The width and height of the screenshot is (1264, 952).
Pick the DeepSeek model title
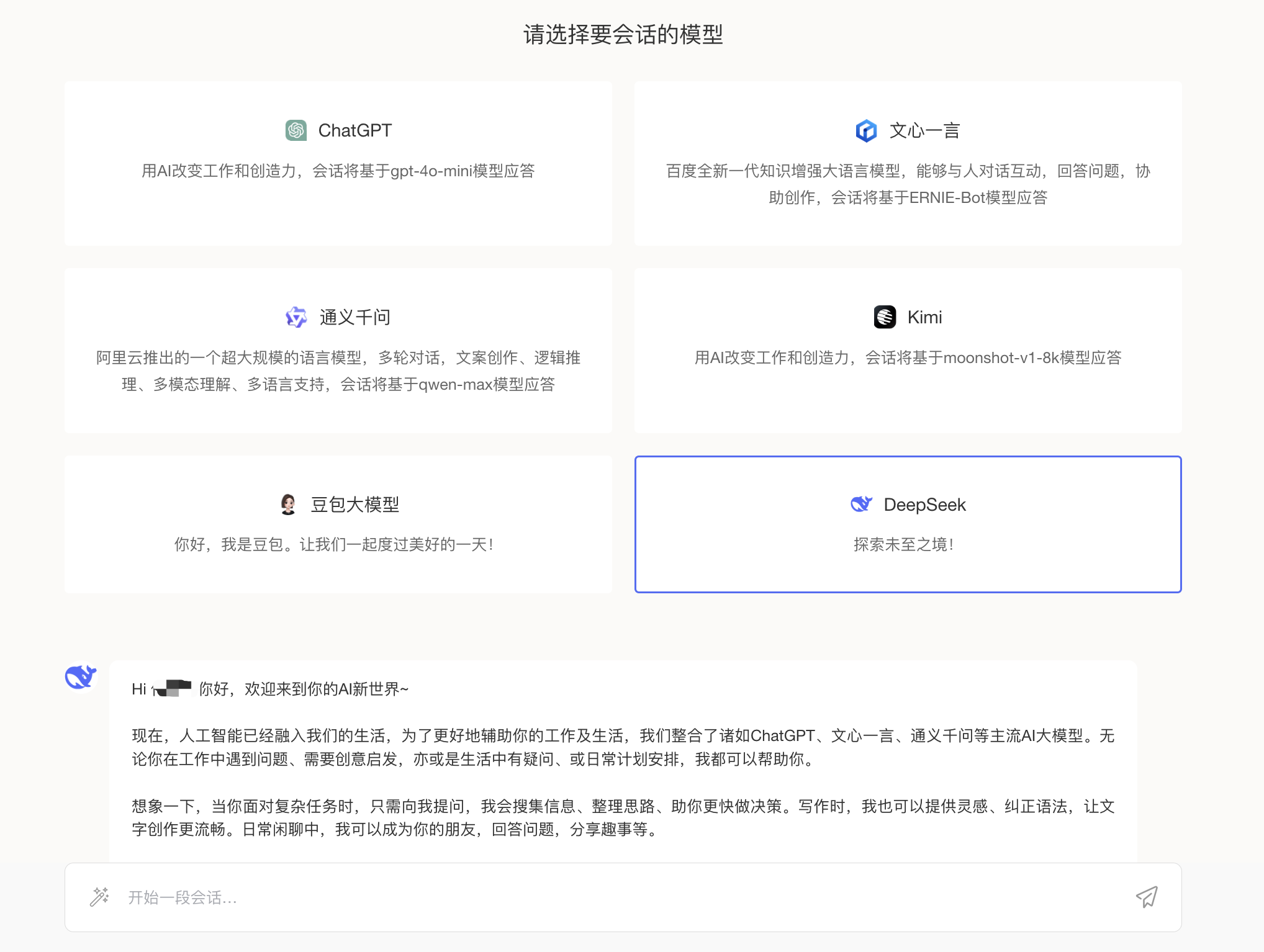tap(924, 505)
